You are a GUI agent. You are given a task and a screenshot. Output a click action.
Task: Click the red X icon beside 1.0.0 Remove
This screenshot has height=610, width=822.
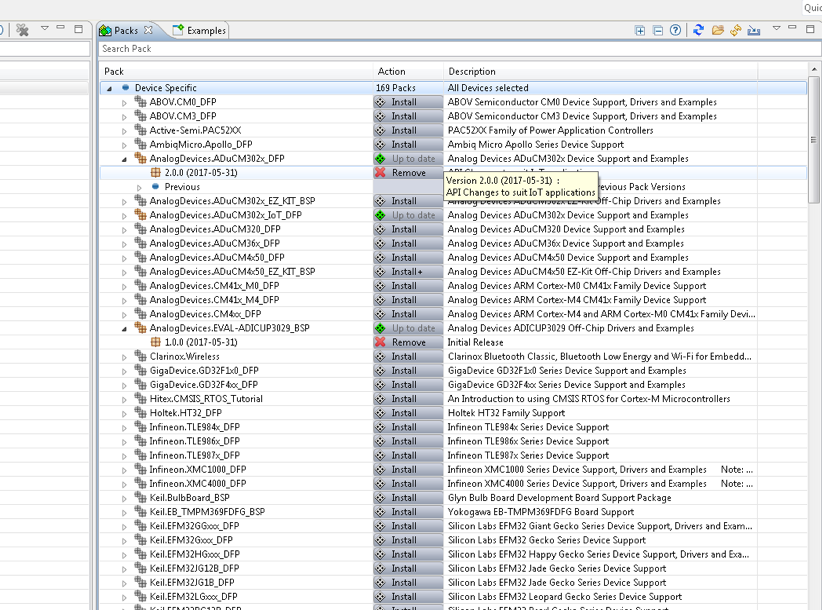click(380, 343)
